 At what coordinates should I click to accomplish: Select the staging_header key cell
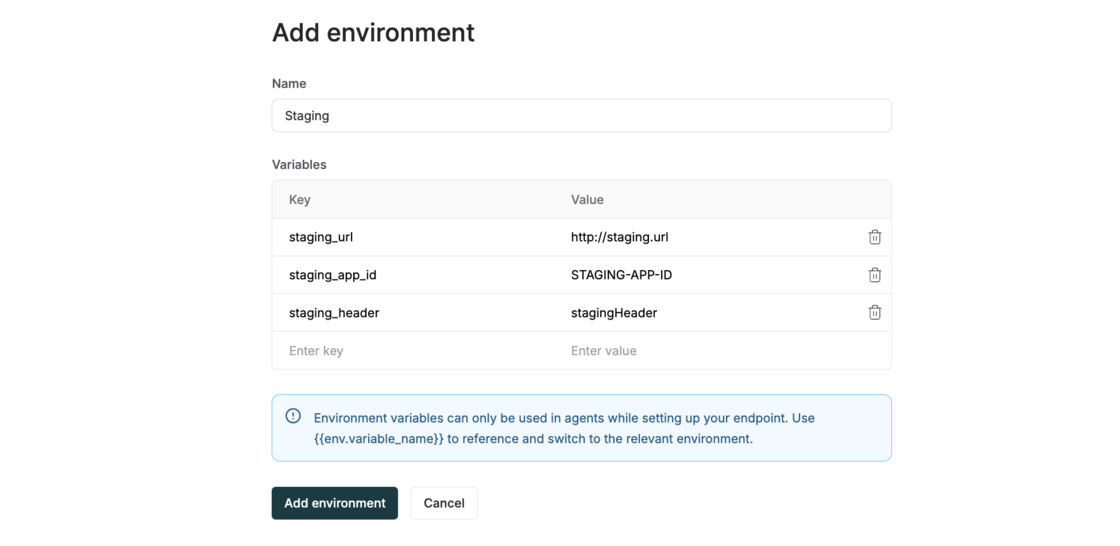[334, 313]
